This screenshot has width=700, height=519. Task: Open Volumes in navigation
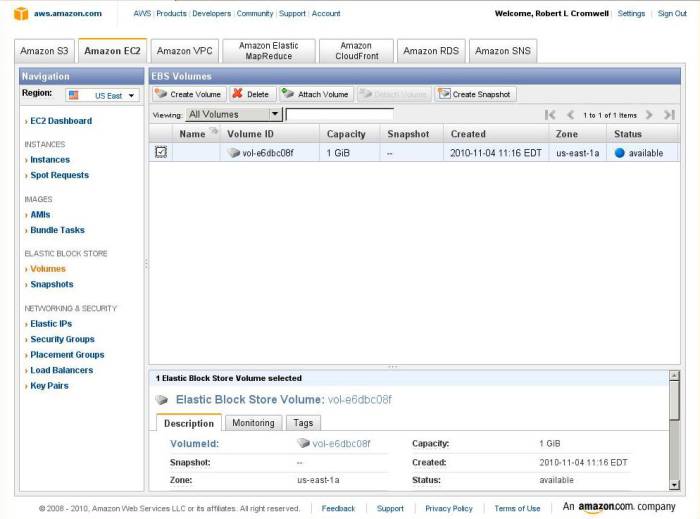[48, 269]
